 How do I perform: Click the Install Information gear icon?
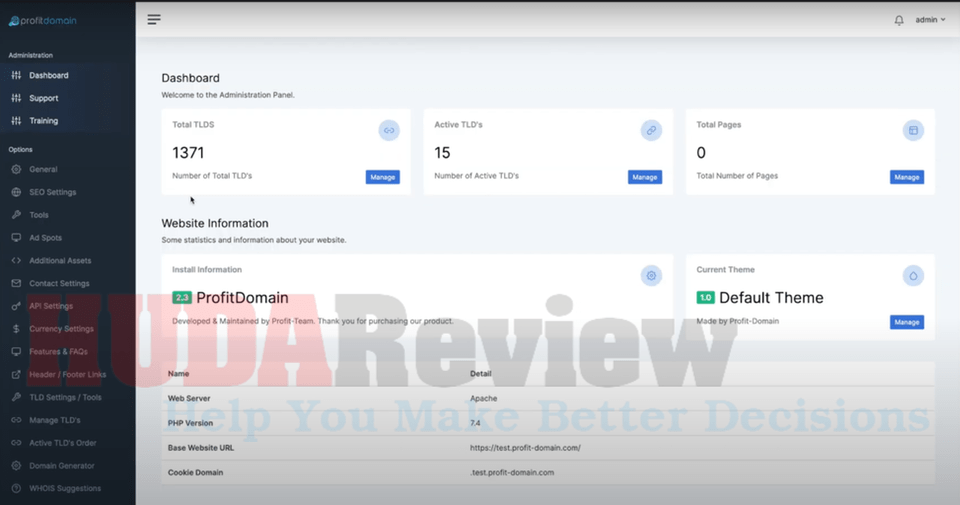[651, 275]
